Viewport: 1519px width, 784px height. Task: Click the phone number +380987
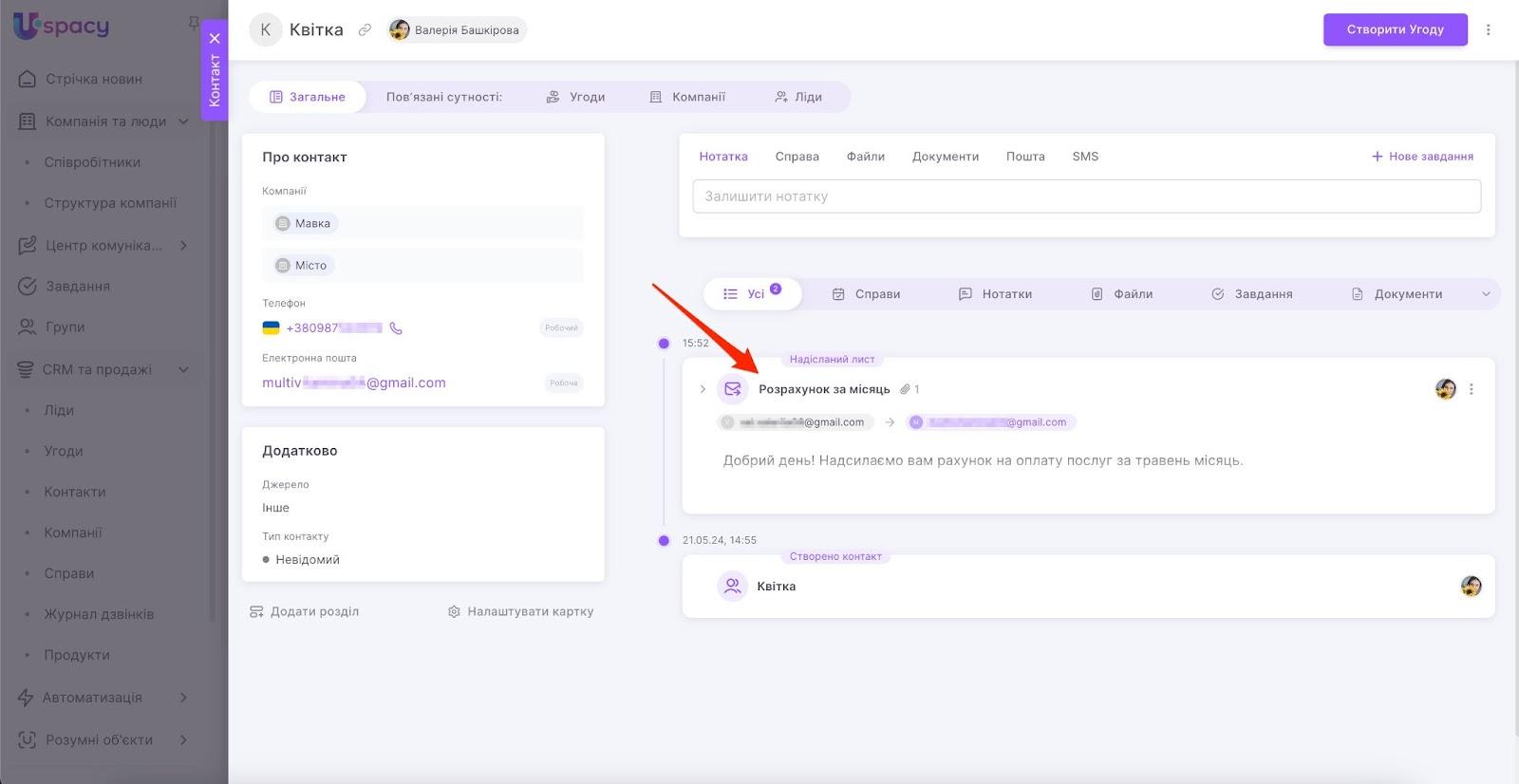coord(334,328)
